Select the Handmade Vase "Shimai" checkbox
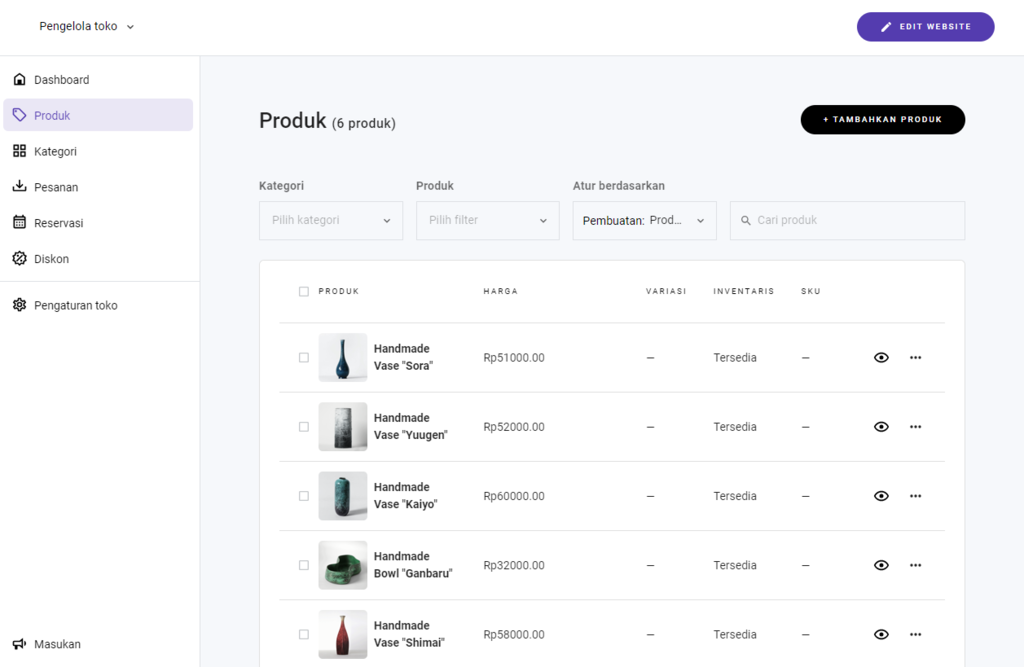 304,634
